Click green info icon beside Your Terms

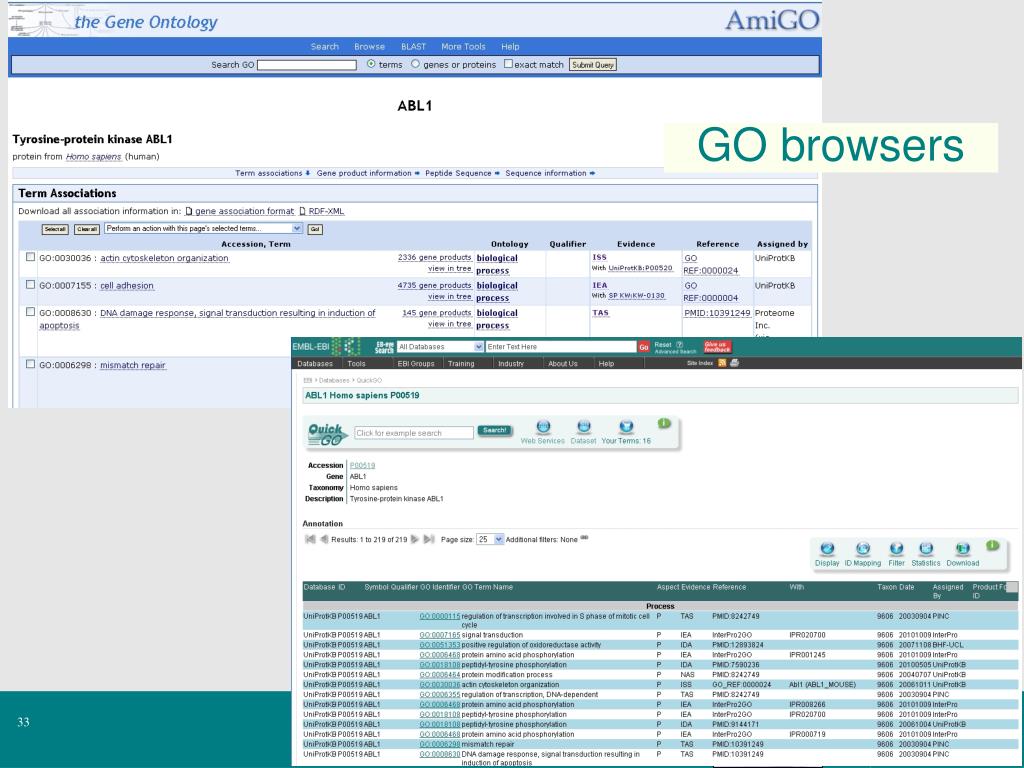664,423
